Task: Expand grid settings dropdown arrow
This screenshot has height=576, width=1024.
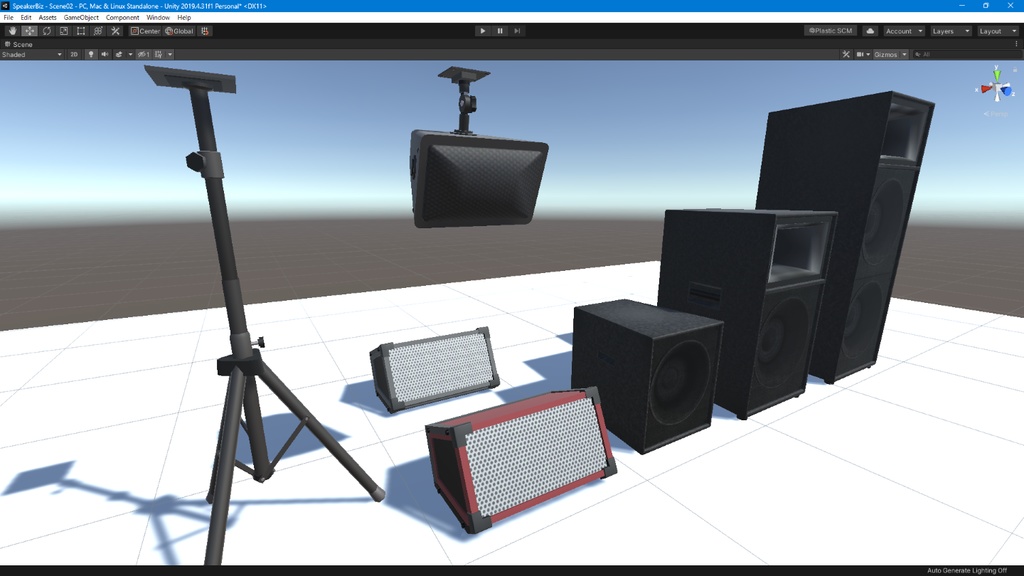Action: 170,55
